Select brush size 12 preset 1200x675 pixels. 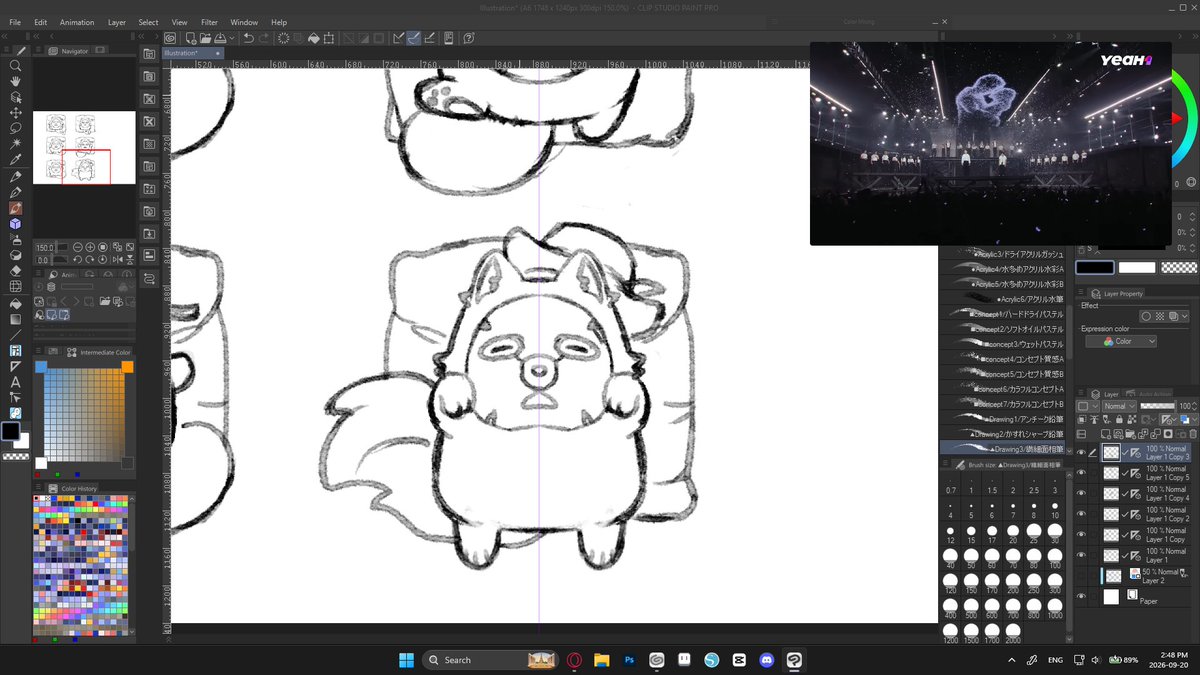[951, 535]
